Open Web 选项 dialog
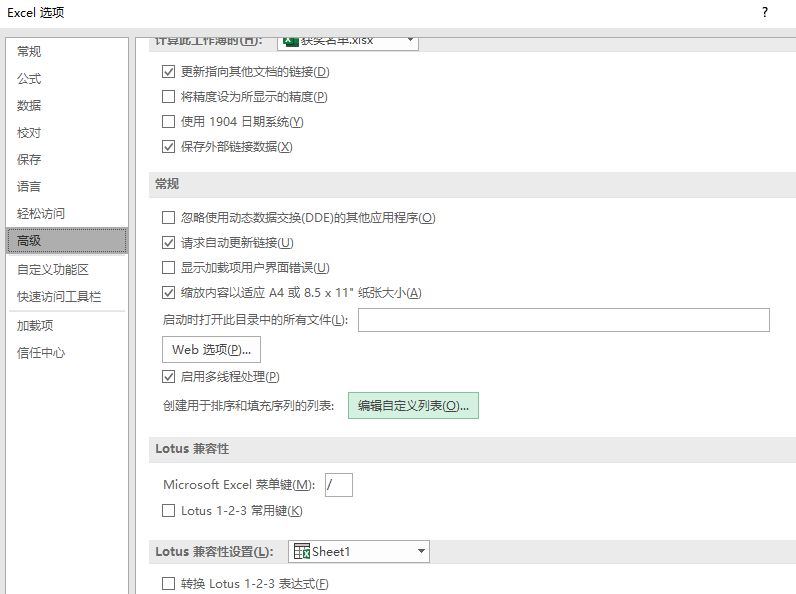 (x=211, y=349)
